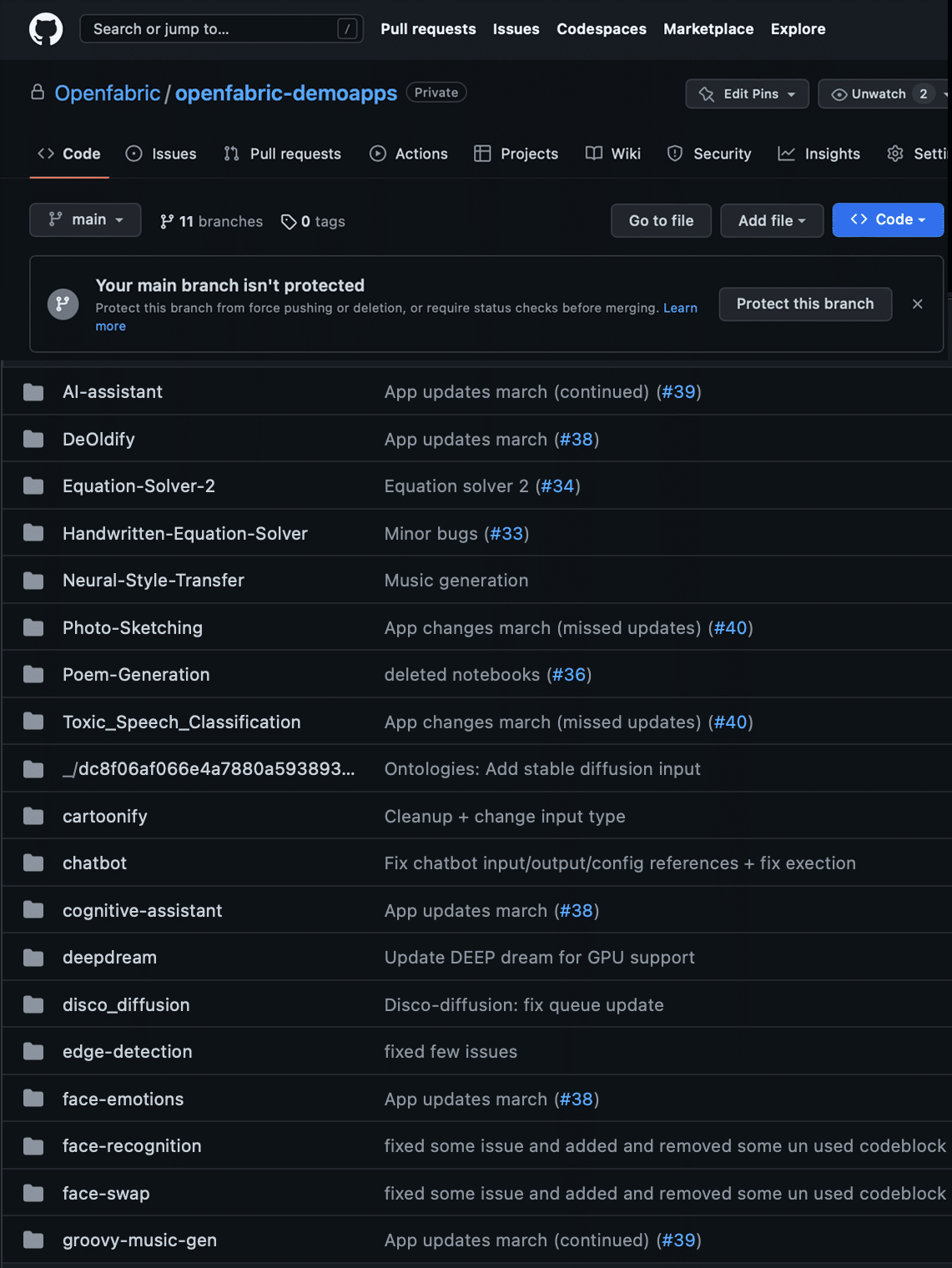Visit Marketplace in top navigation
Viewport: 952px width, 1268px height.
[708, 29]
